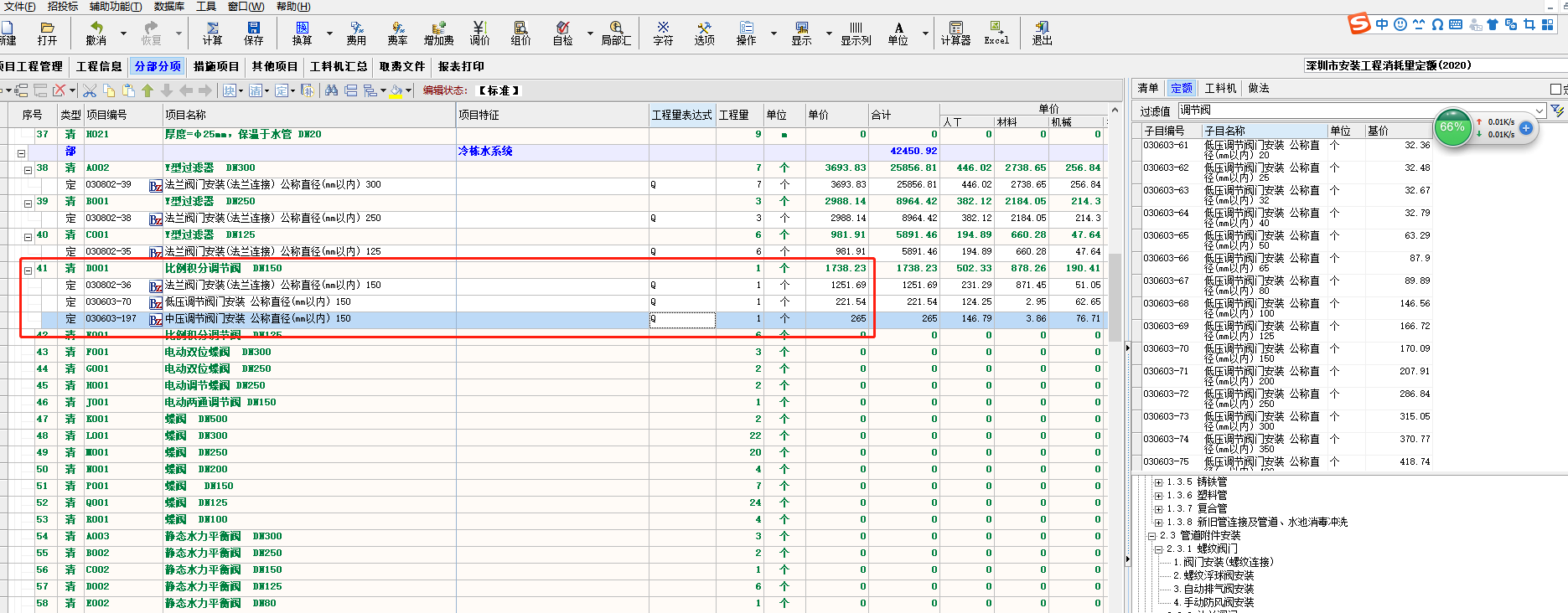Click the 显示列 columns icon
Screen dimensions: 1568x613
[856, 33]
